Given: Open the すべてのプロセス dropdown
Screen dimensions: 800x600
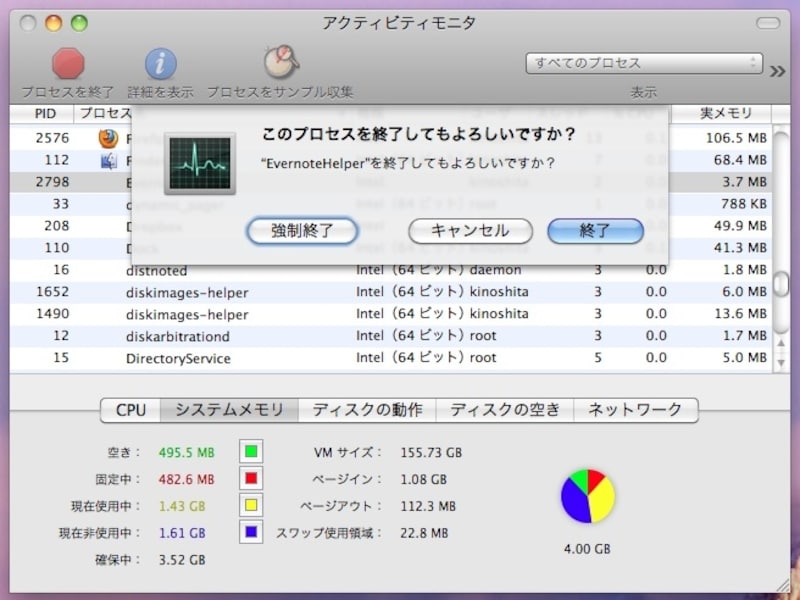Looking at the screenshot, I should pyautogui.click(x=643, y=63).
